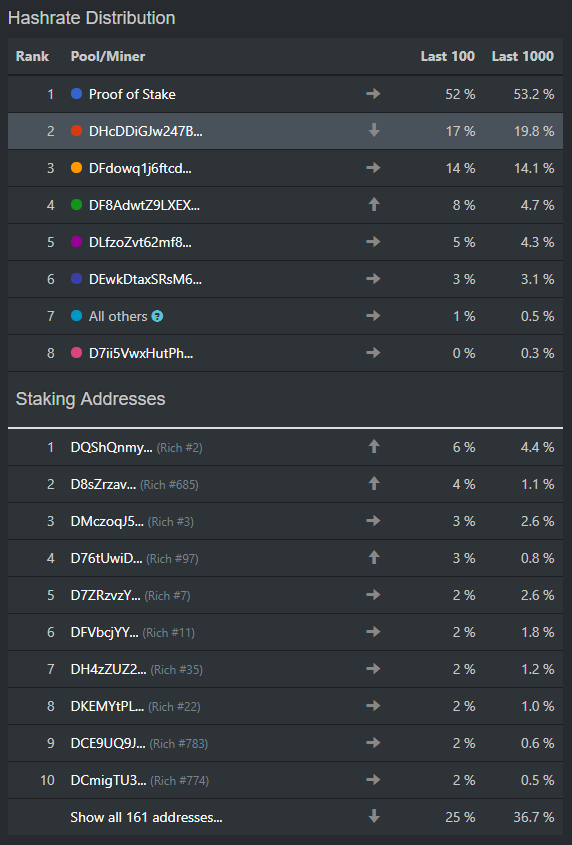Open the DMczoqJ5 staking address link
572x845 pixels.
click(107, 521)
